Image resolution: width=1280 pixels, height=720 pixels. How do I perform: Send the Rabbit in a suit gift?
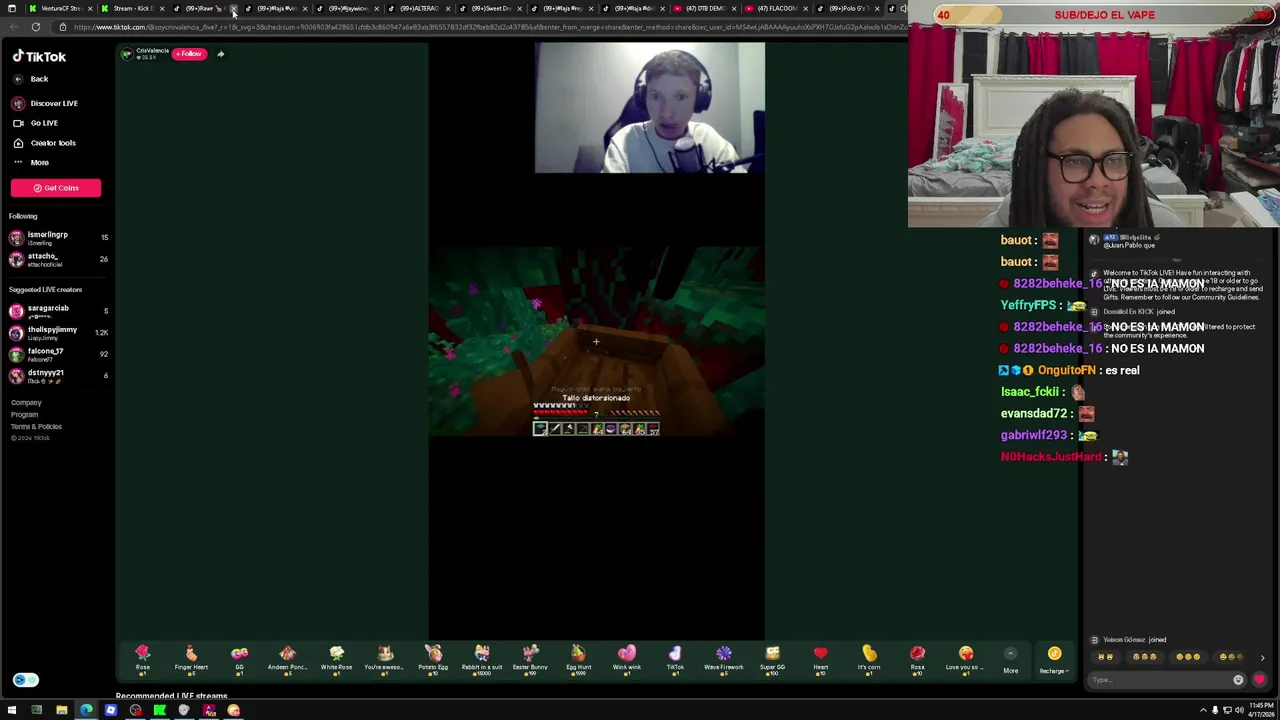pos(482,659)
